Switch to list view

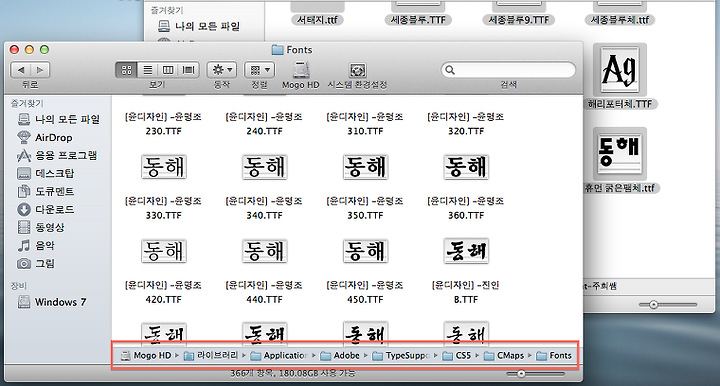147,70
